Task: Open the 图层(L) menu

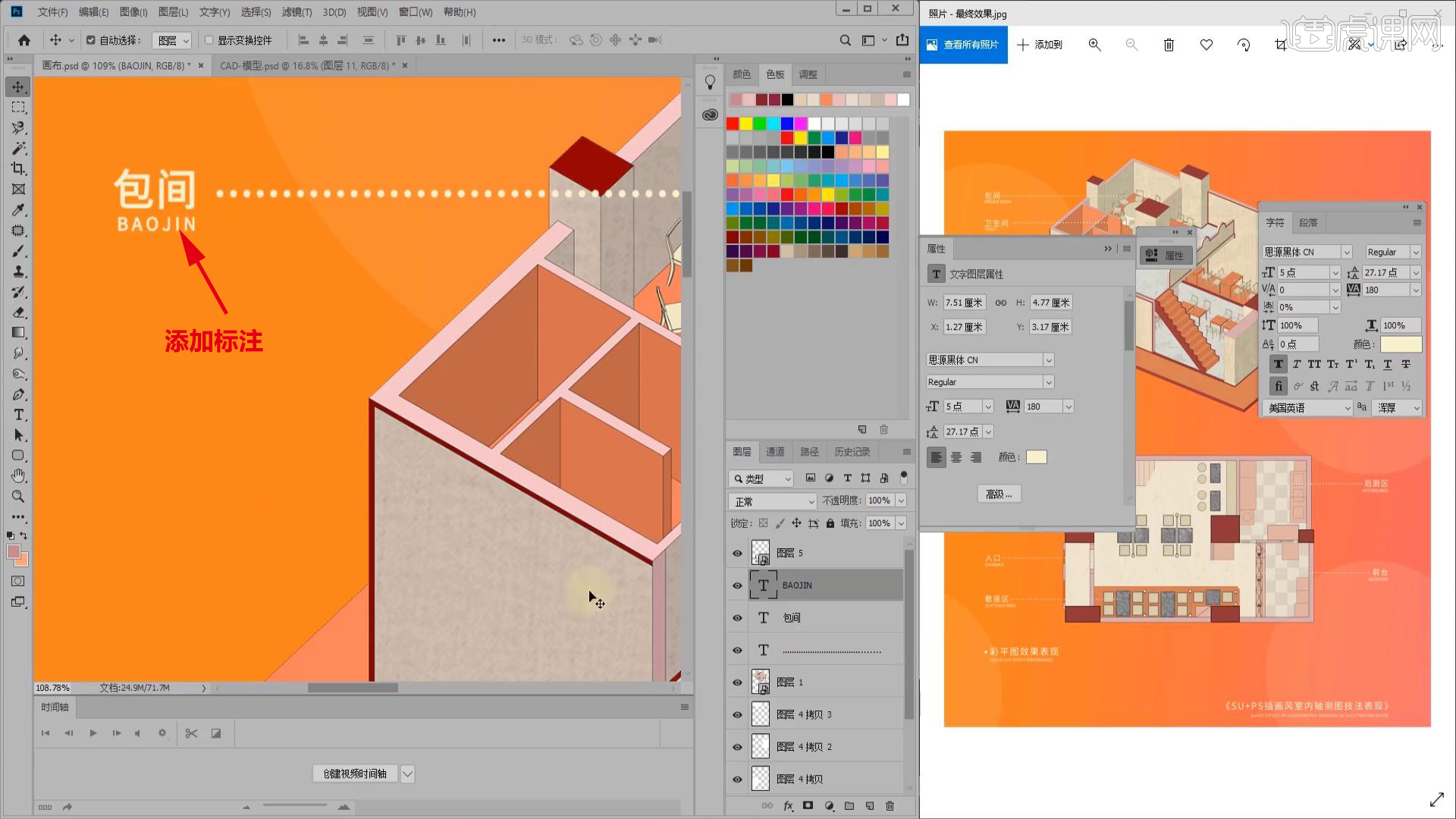Action: [173, 12]
